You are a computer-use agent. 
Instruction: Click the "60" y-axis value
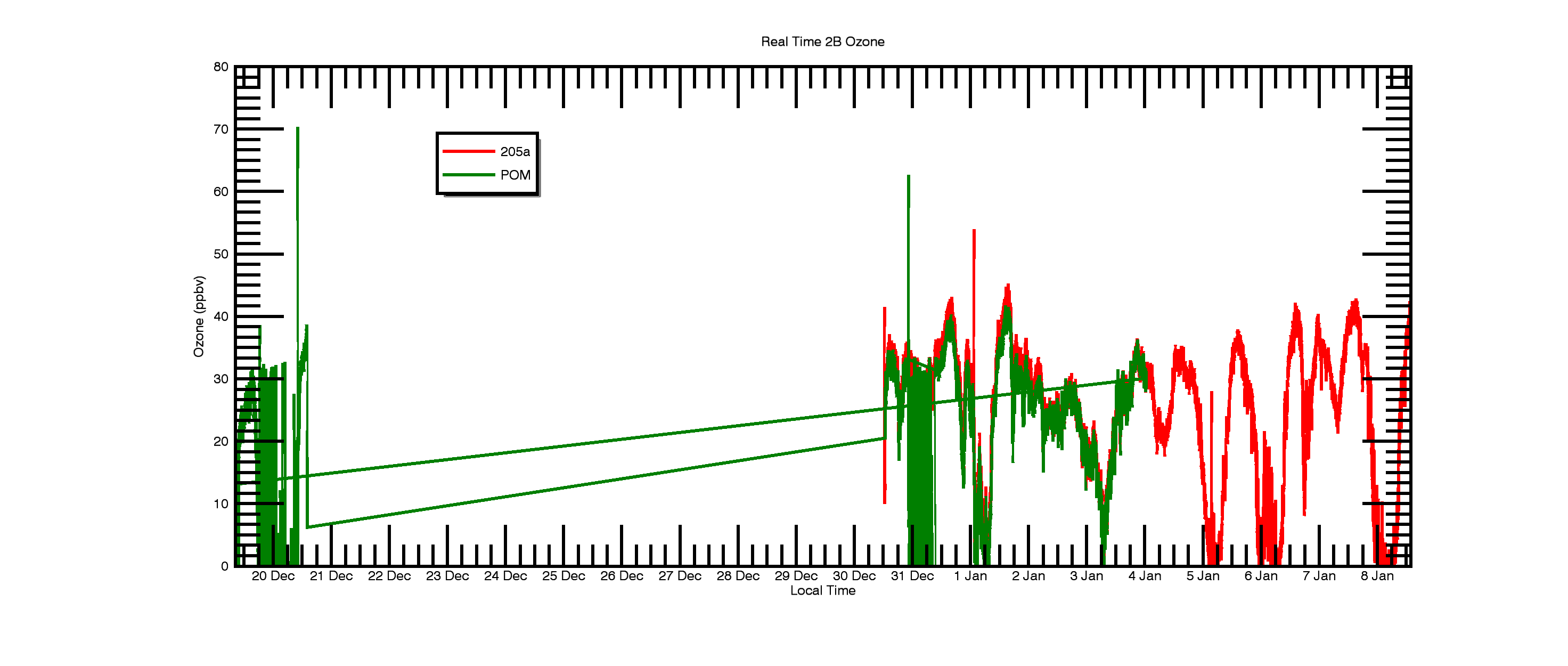tap(221, 192)
